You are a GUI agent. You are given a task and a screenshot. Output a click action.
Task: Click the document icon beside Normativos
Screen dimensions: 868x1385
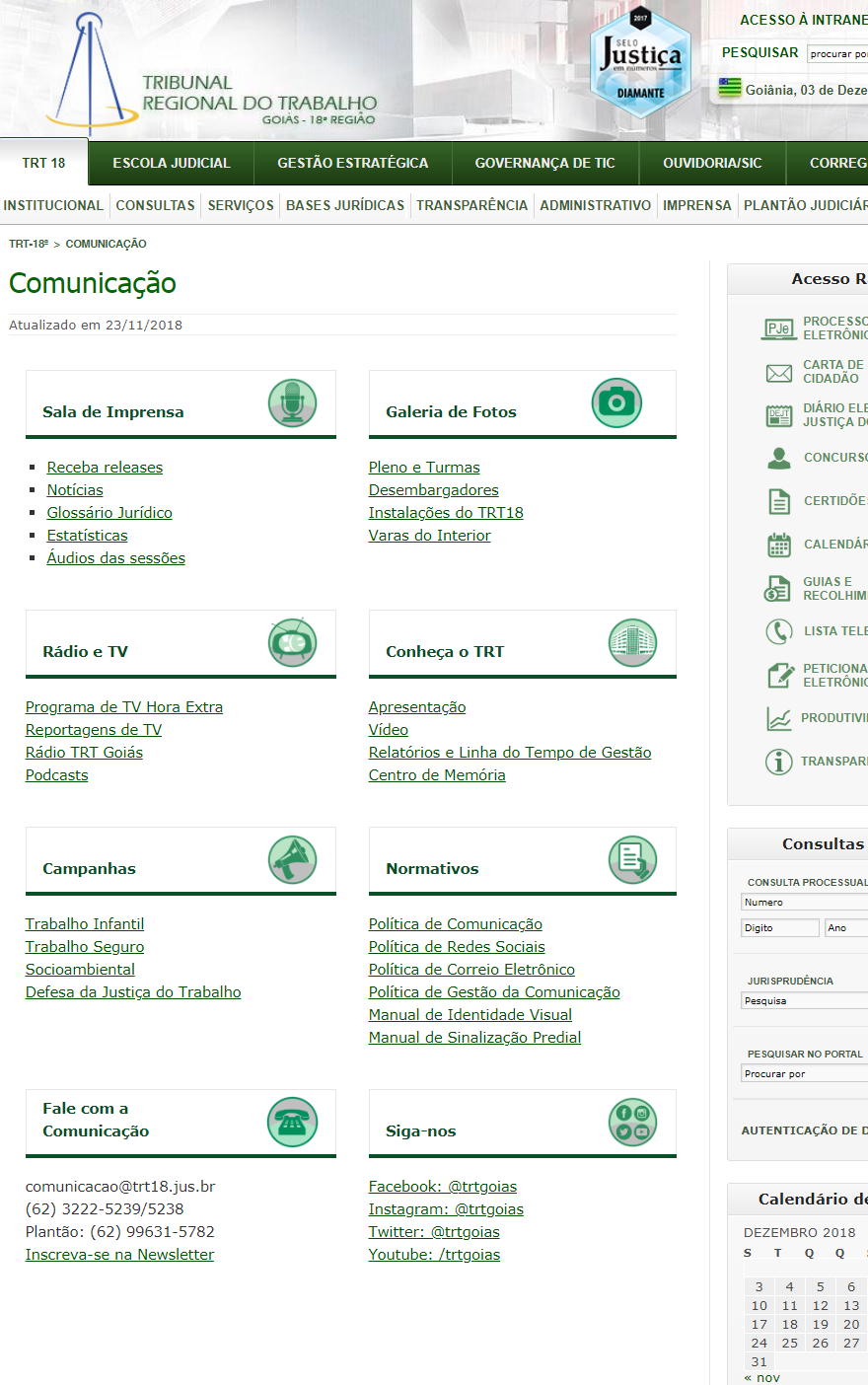[x=632, y=860]
